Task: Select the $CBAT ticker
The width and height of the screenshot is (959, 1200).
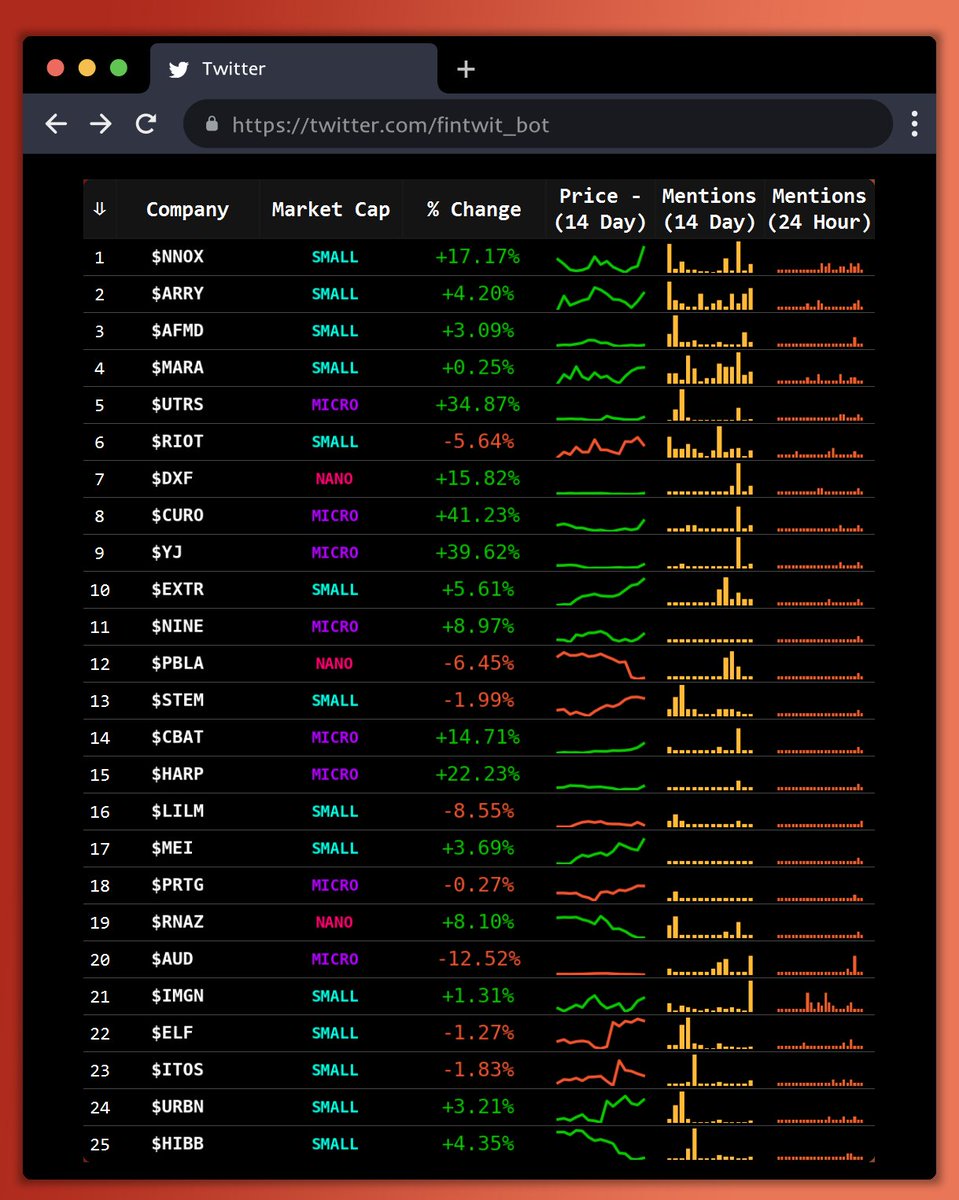Action: click(x=178, y=737)
